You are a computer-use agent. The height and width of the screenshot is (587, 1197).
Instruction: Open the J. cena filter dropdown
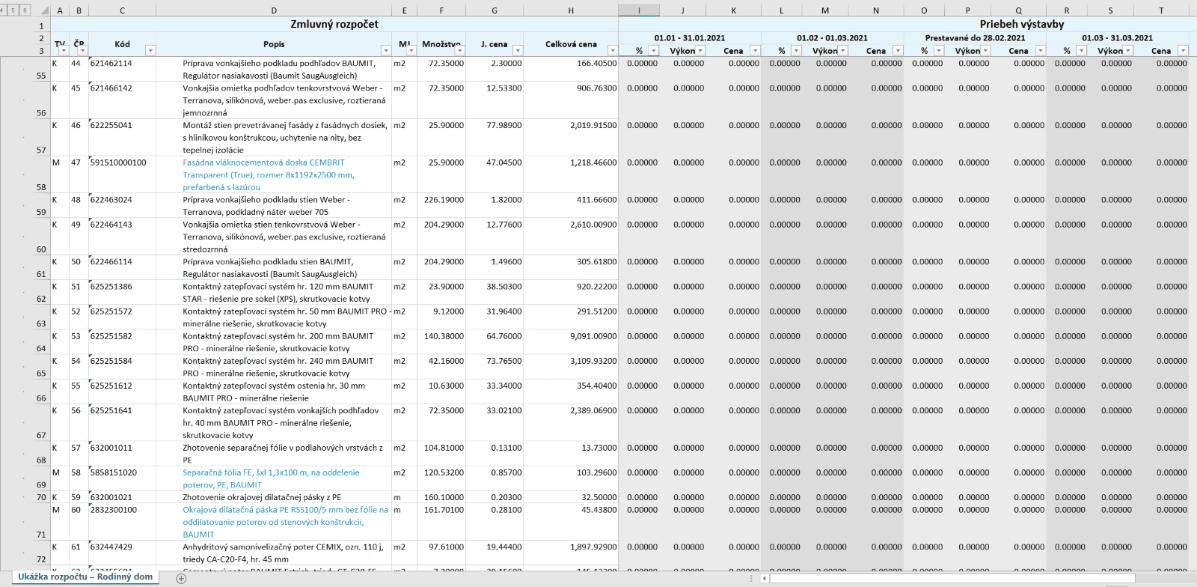(x=516, y=50)
